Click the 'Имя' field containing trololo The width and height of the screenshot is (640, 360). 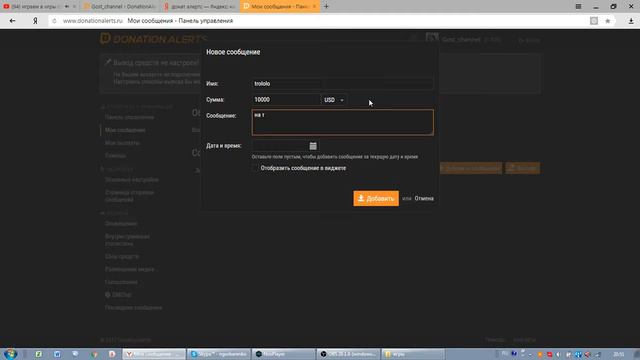(x=342, y=84)
